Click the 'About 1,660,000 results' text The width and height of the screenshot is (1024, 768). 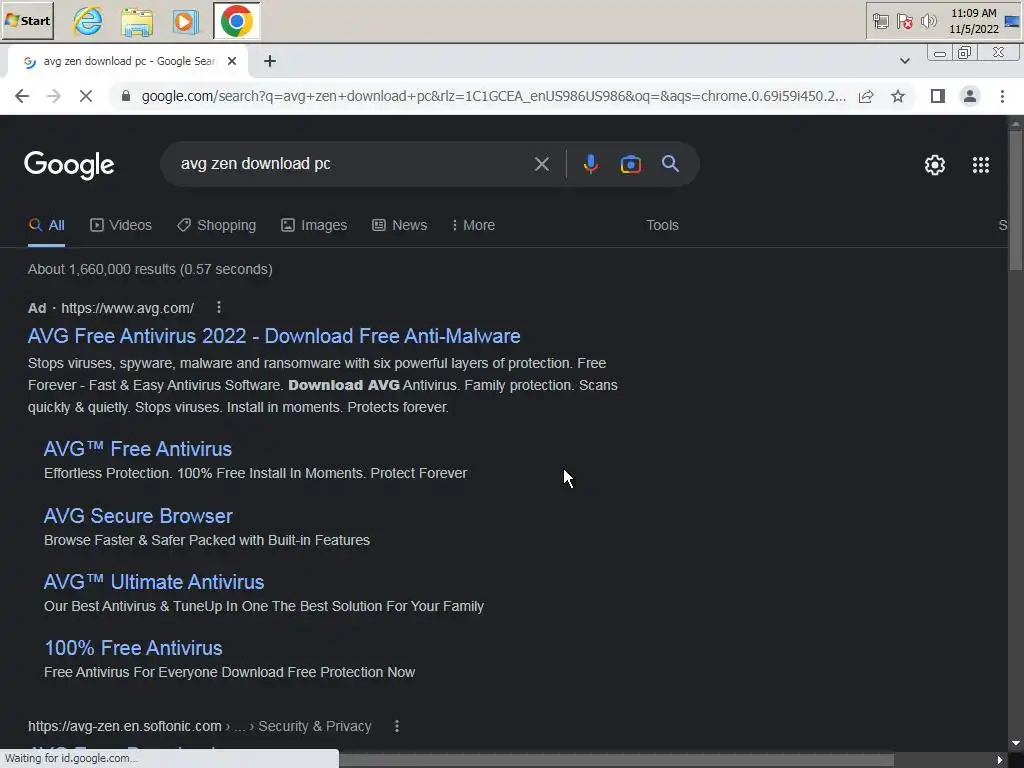150,269
